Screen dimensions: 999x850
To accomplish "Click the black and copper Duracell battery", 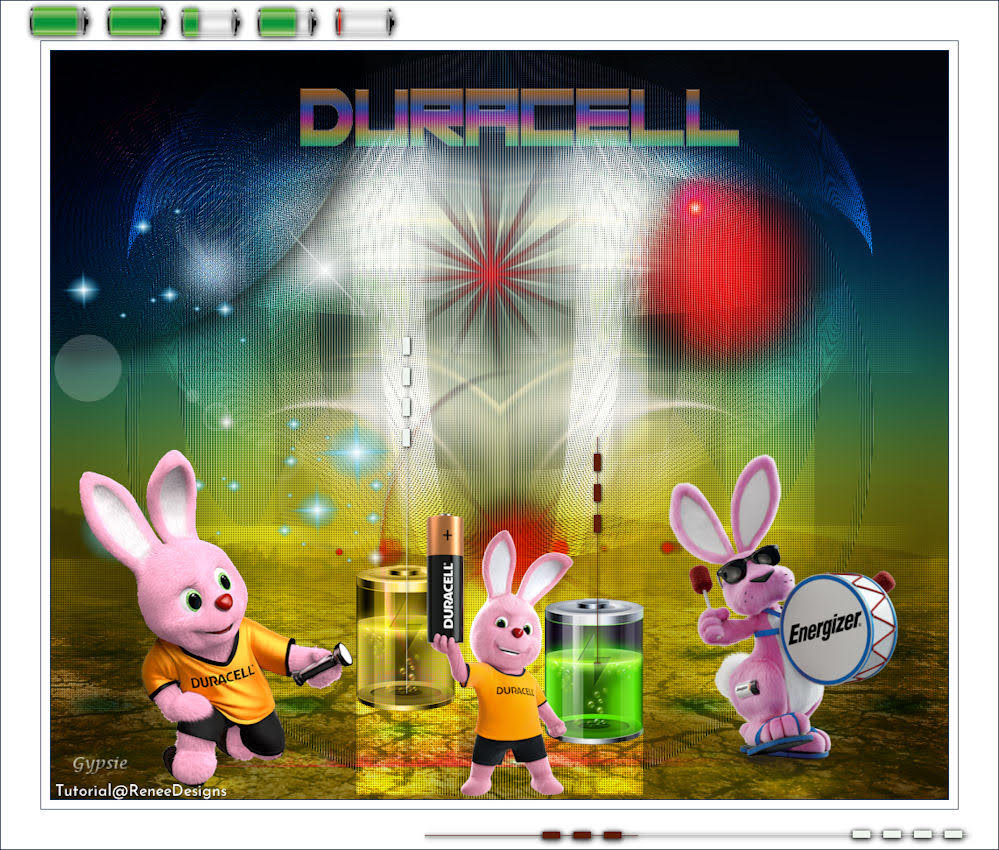I will (445, 578).
